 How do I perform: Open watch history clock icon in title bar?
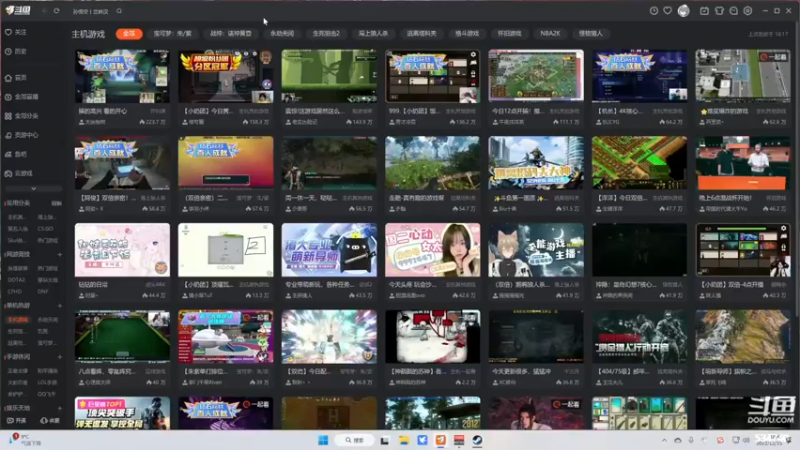tap(654, 11)
